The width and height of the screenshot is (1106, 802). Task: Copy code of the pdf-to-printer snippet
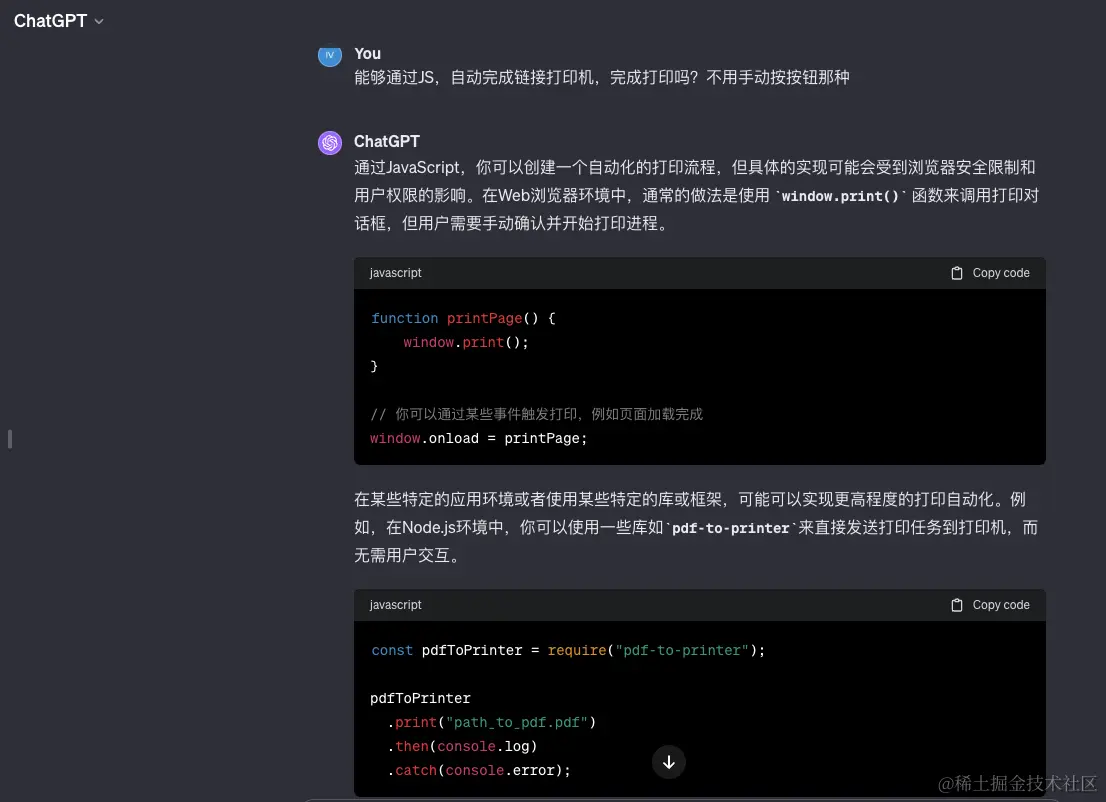[x=990, y=605]
